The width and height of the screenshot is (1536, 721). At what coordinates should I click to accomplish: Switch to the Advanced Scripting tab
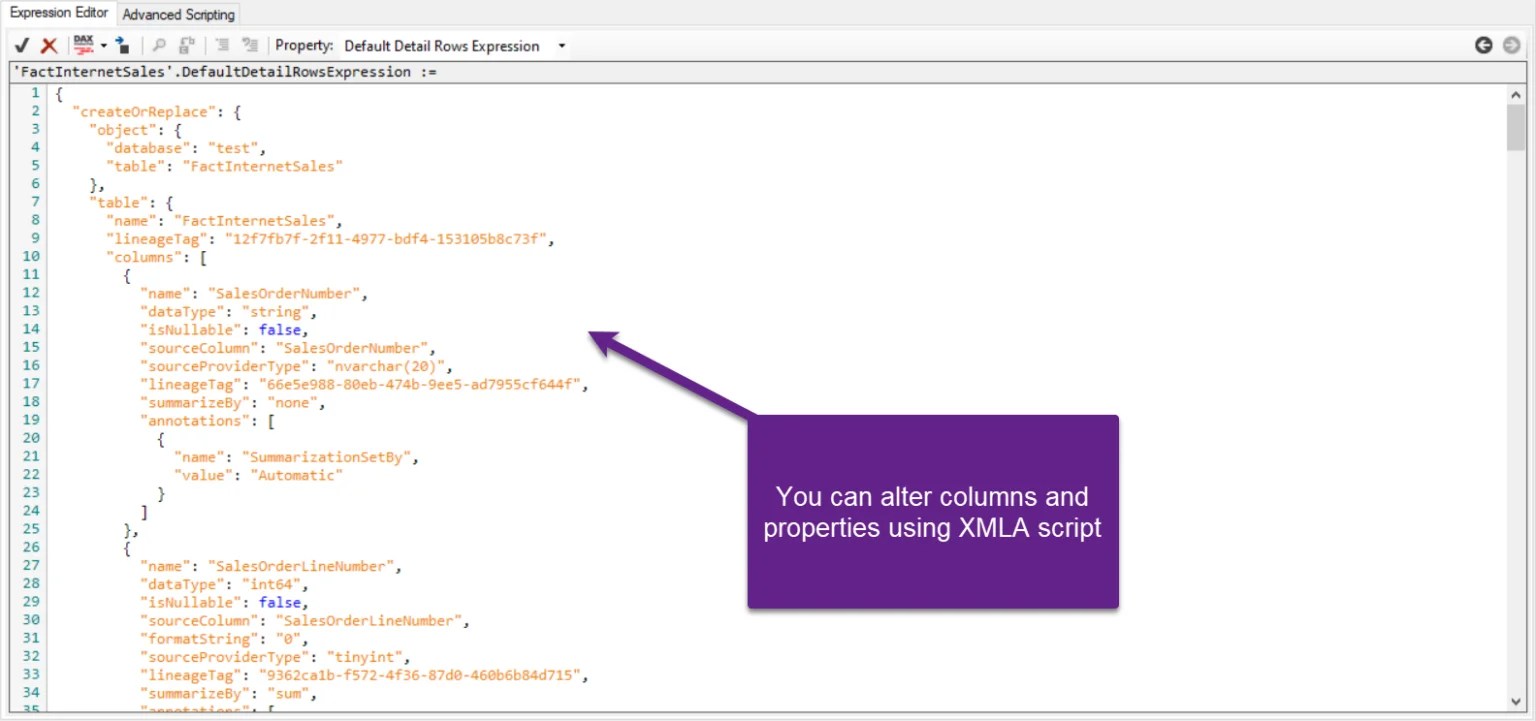(x=178, y=13)
